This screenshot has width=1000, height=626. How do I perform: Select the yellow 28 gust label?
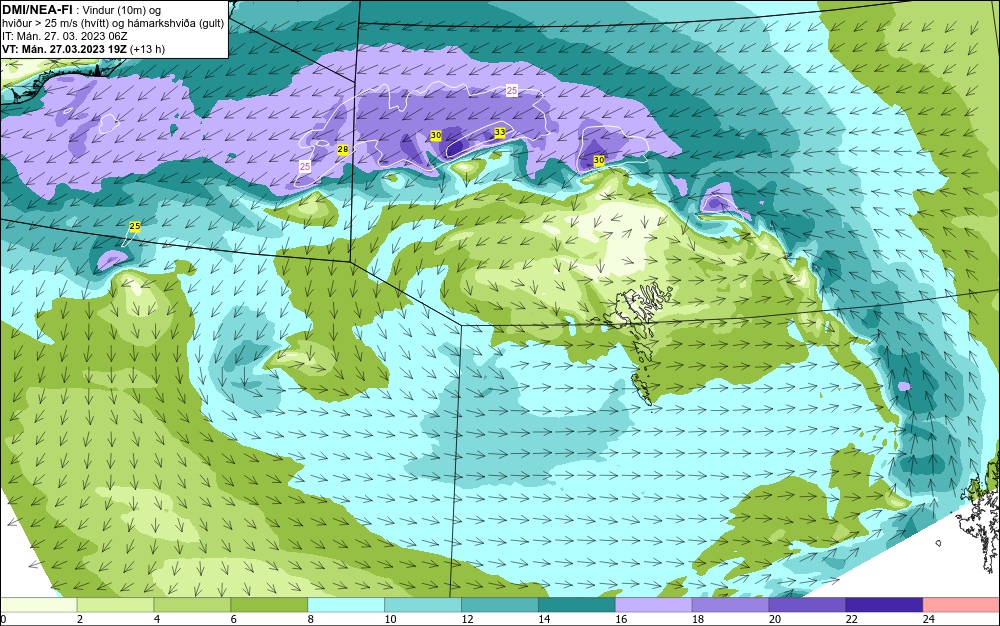pyautogui.click(x=342, y=149)
